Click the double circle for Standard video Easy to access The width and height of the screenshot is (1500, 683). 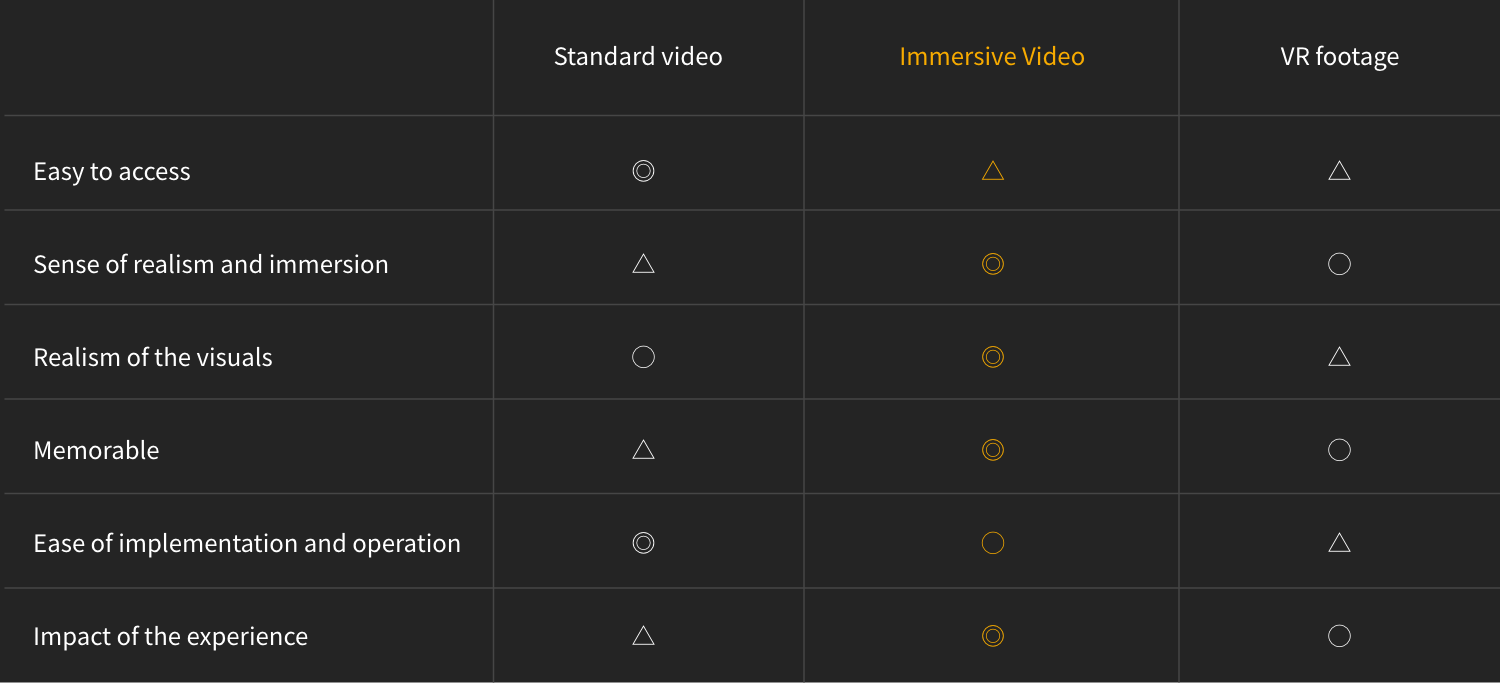(644, 171)
